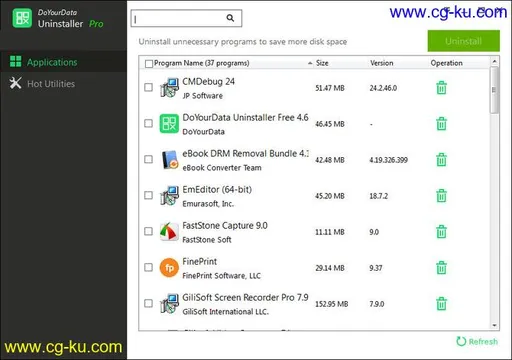Click trash icon for EmEditor (64-bit)
Image resolution: width=512 pixels, height=360 pixels.
point(441,196)
